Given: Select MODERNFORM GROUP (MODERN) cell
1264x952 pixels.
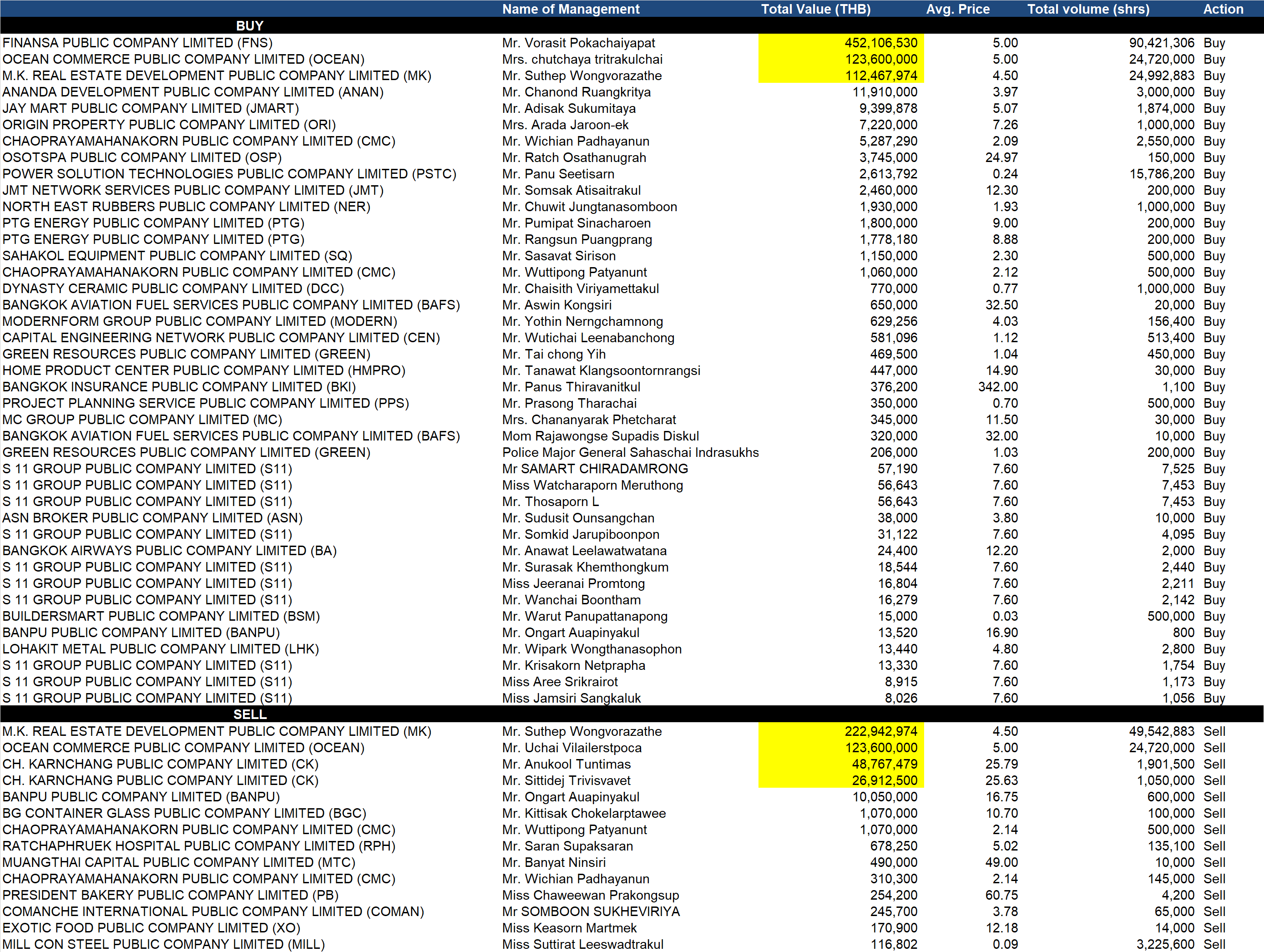Looking at the screenshot, I should 199,321.
